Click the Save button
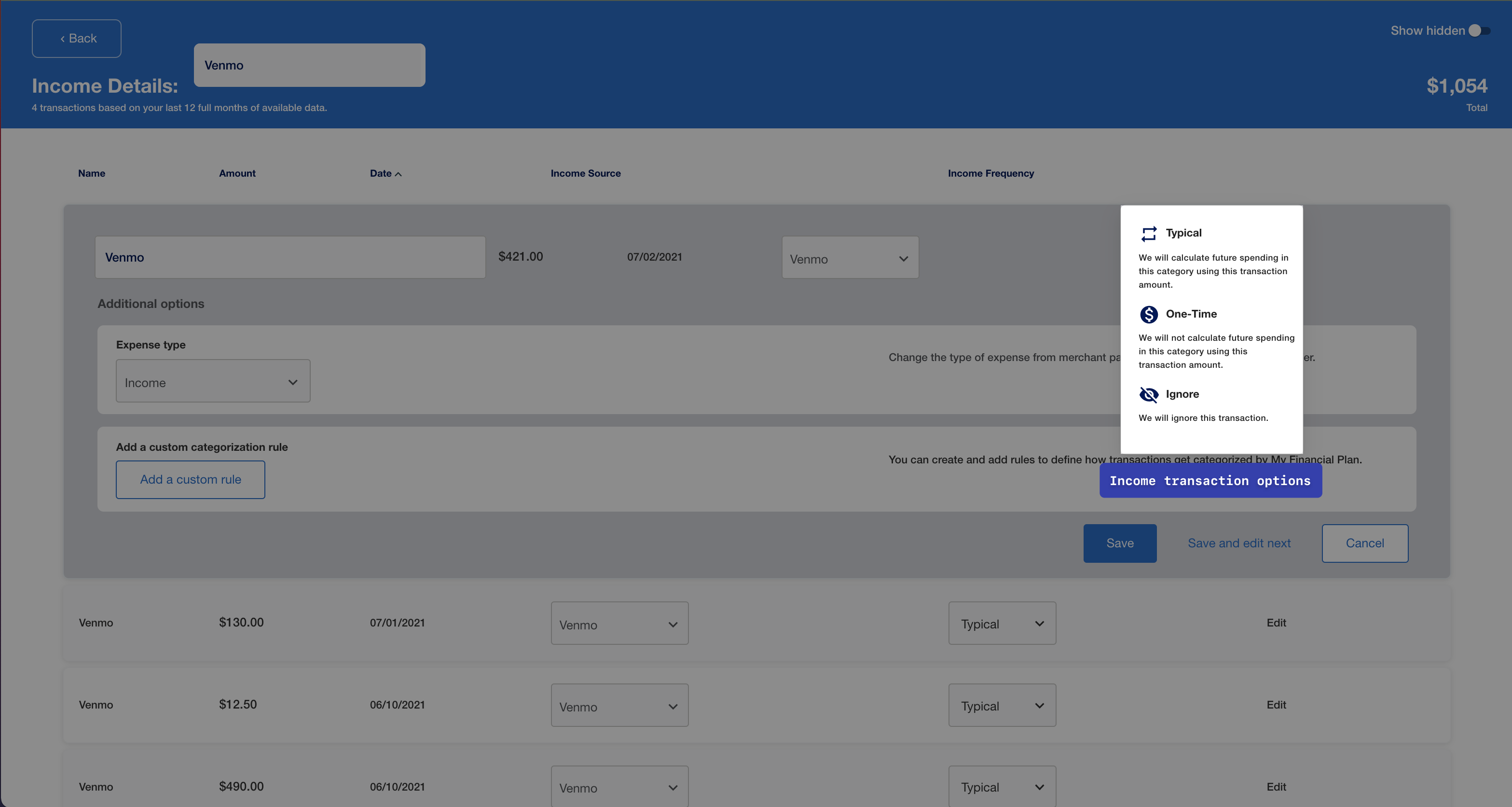This screenshot has height=807, width=1512. tap(1119, 543)
